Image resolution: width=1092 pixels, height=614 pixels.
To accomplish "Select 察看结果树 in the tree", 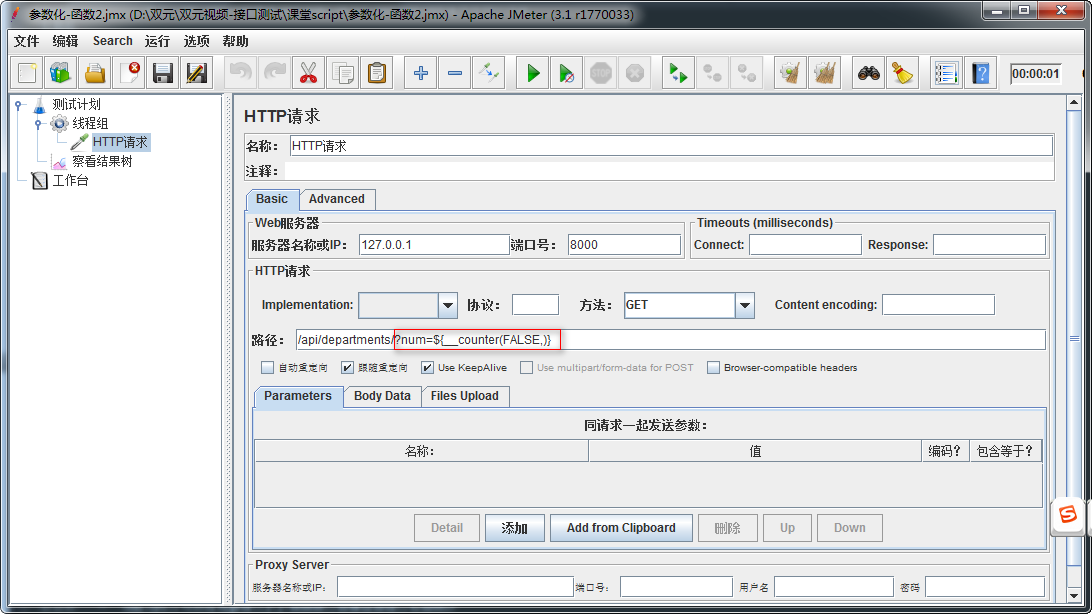I will [102, 162].
